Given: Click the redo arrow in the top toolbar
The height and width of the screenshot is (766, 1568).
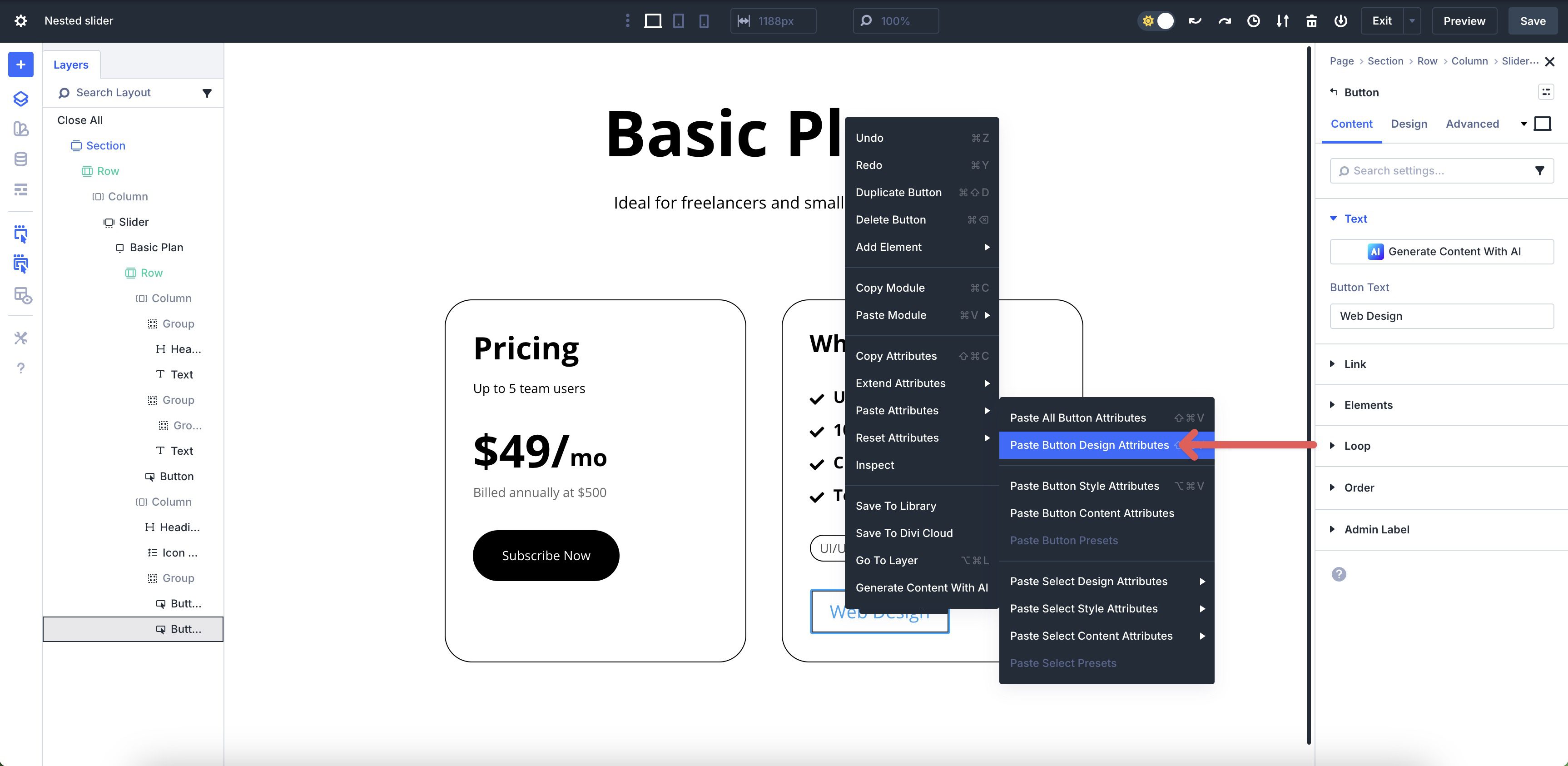Looking at the screenshot, I should click(1224, 21).
